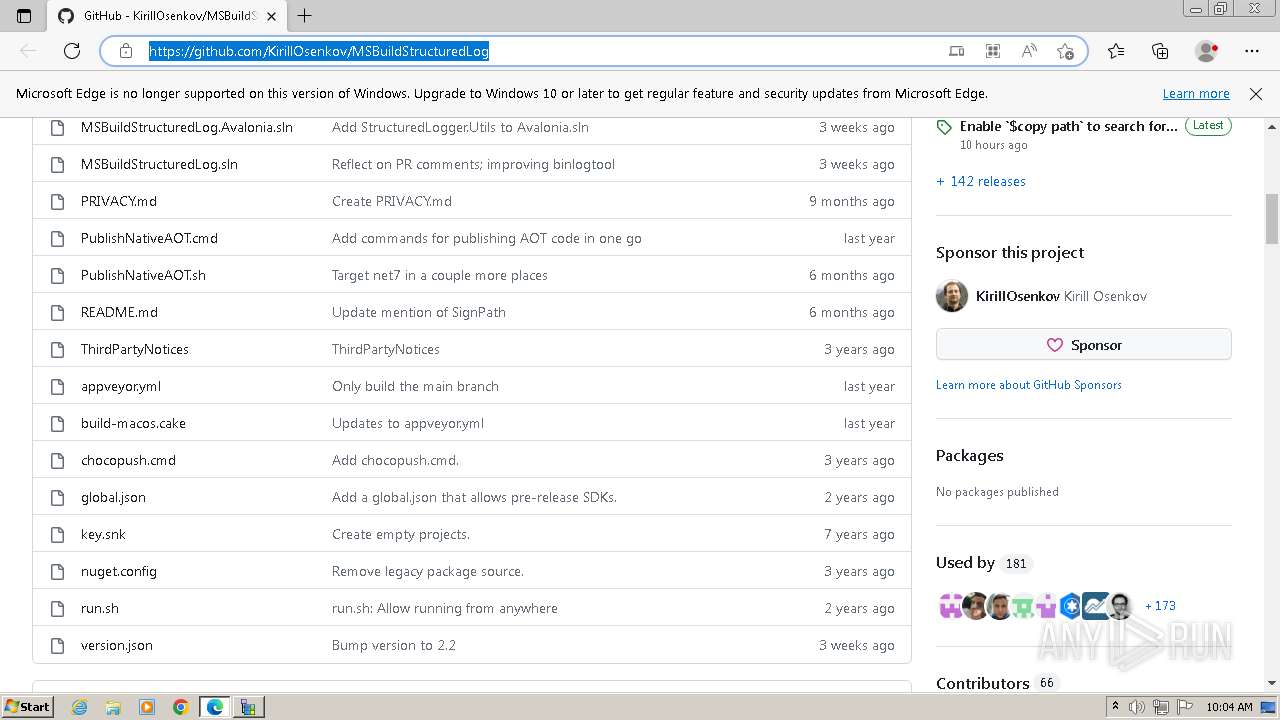This screenshot has width=1280, height=720.
Task: Open the tab actions menu icon
Action: [x=24, y=16]
